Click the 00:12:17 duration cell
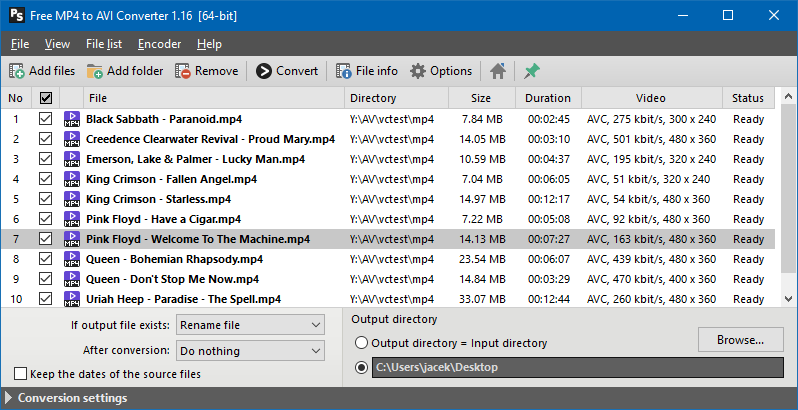Screen dimensions: 798x410 coord(549,199)
